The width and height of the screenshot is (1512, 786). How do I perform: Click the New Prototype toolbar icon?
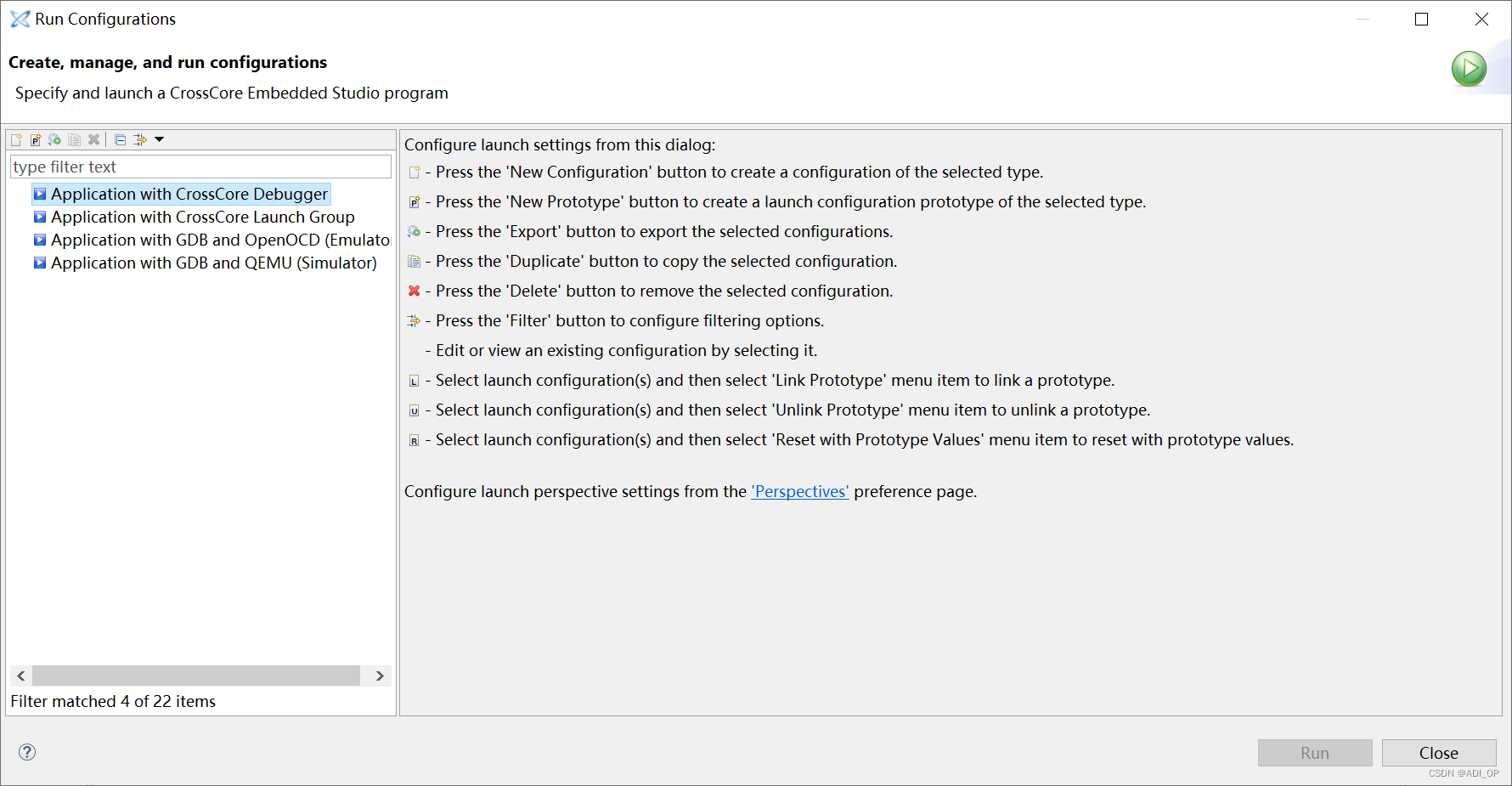tap(36, 139)
